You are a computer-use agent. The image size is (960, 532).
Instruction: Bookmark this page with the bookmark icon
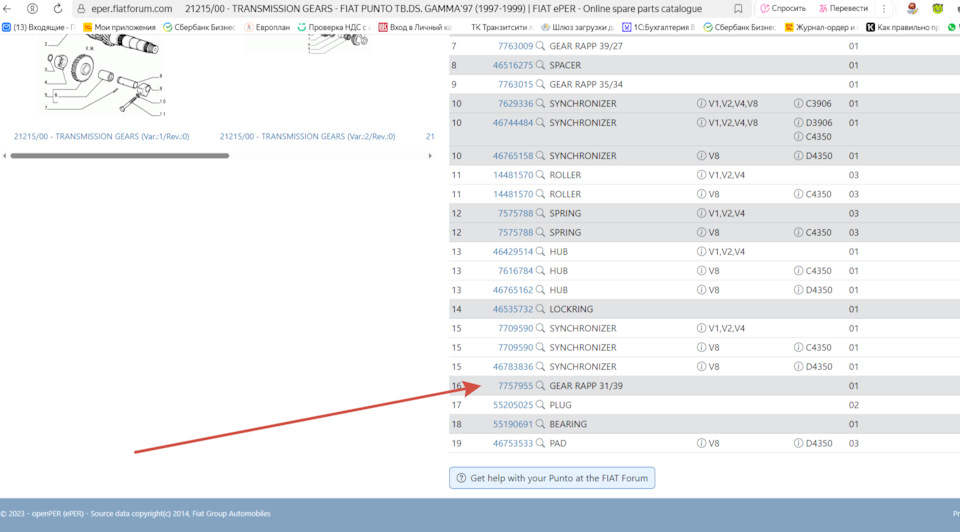tap(738, 9)
